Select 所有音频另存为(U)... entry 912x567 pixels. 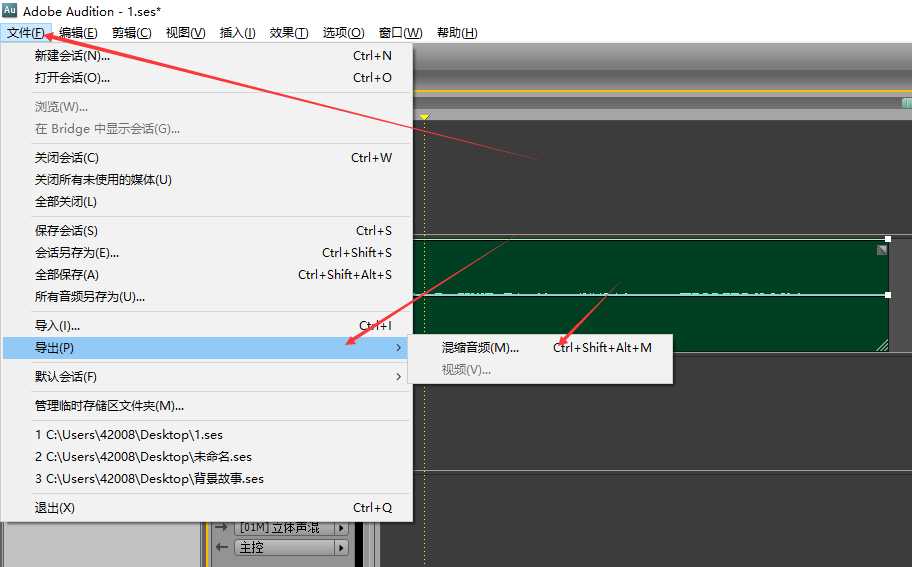coord(207,297)
